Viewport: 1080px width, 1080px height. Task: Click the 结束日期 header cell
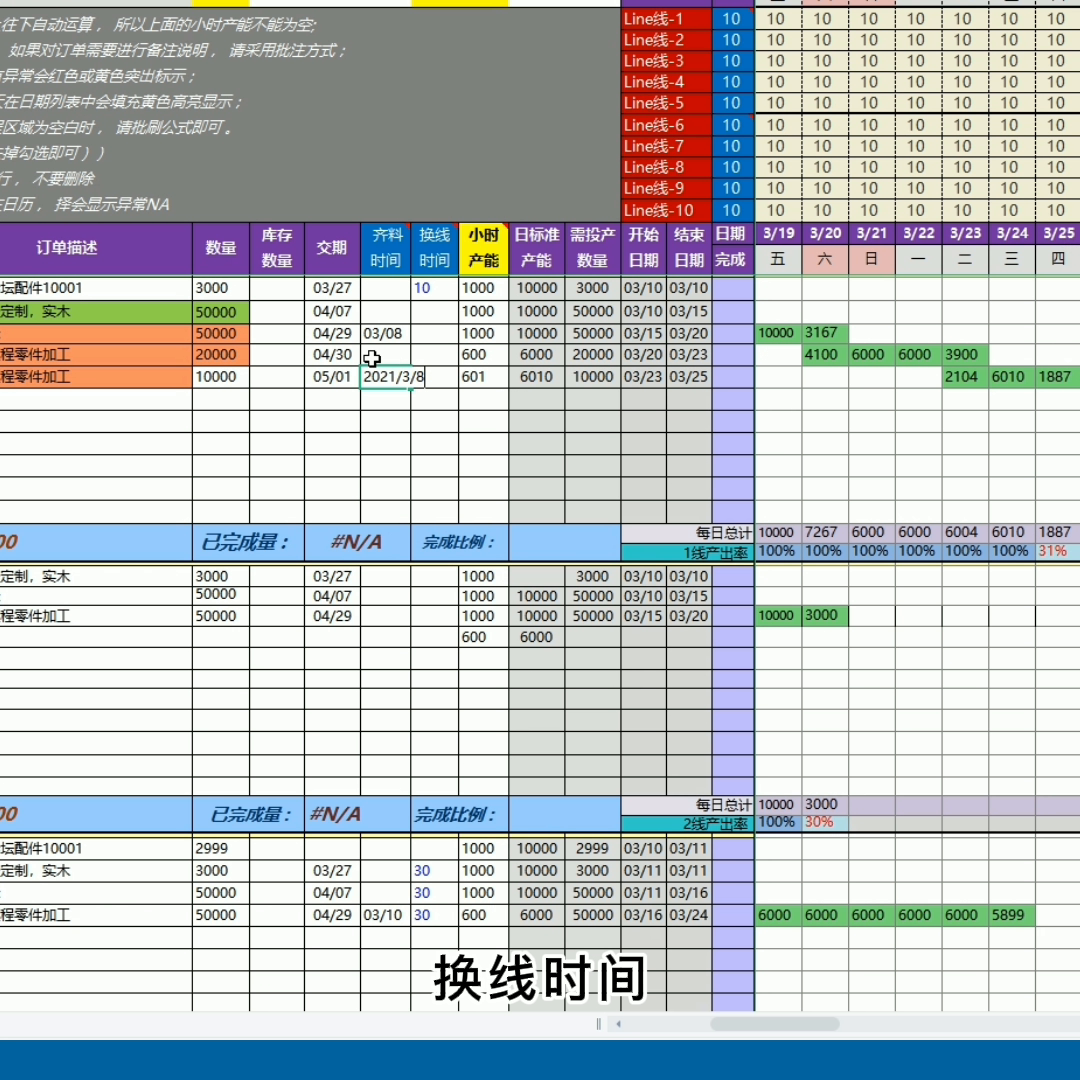(689, 248)
